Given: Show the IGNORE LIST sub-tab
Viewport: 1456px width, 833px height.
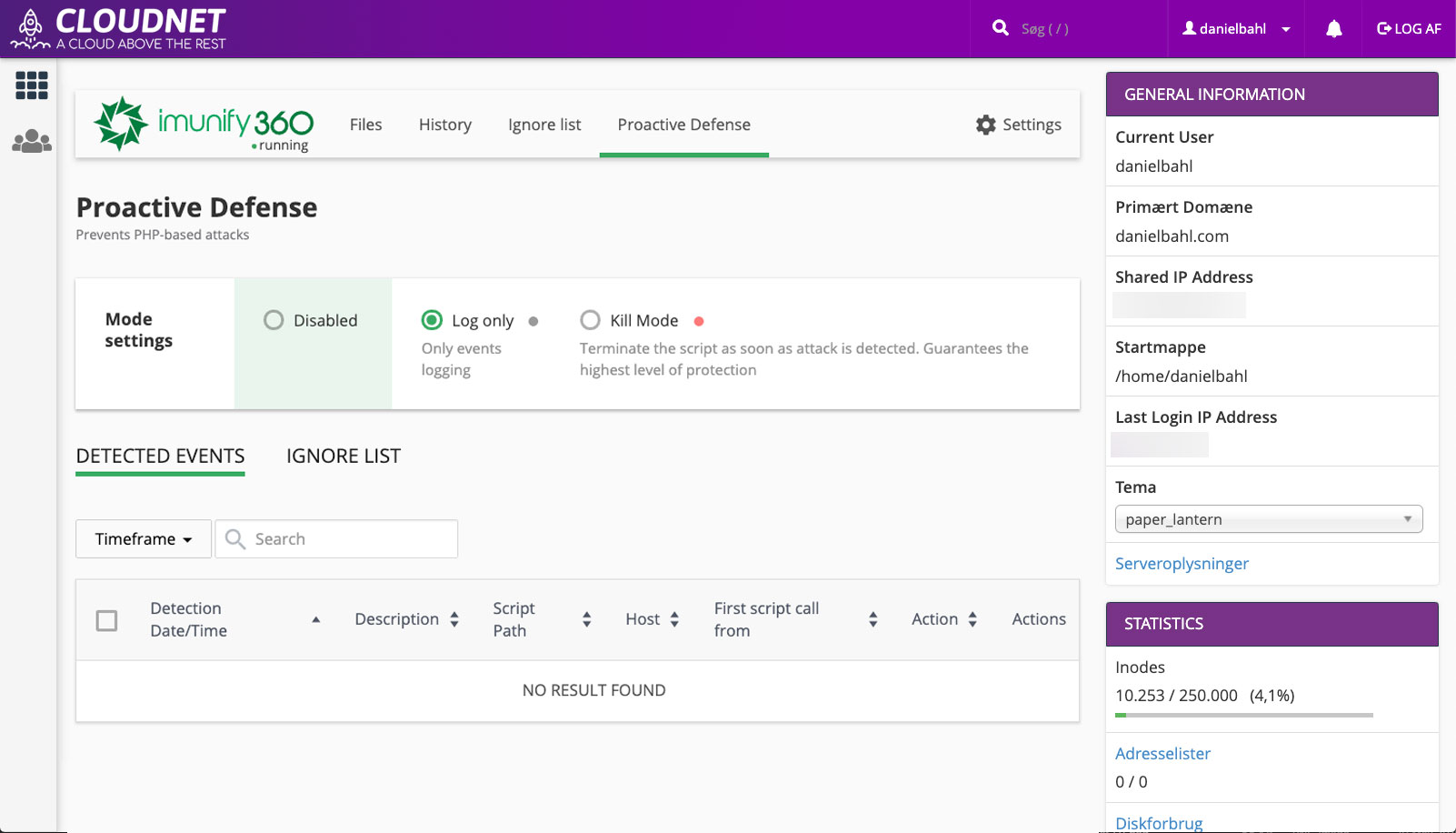Looking at the screenshot, I should [344, 457].
